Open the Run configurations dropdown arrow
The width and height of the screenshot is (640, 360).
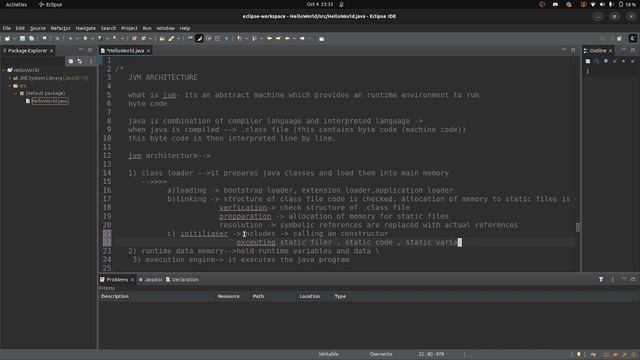coord(92,38)
